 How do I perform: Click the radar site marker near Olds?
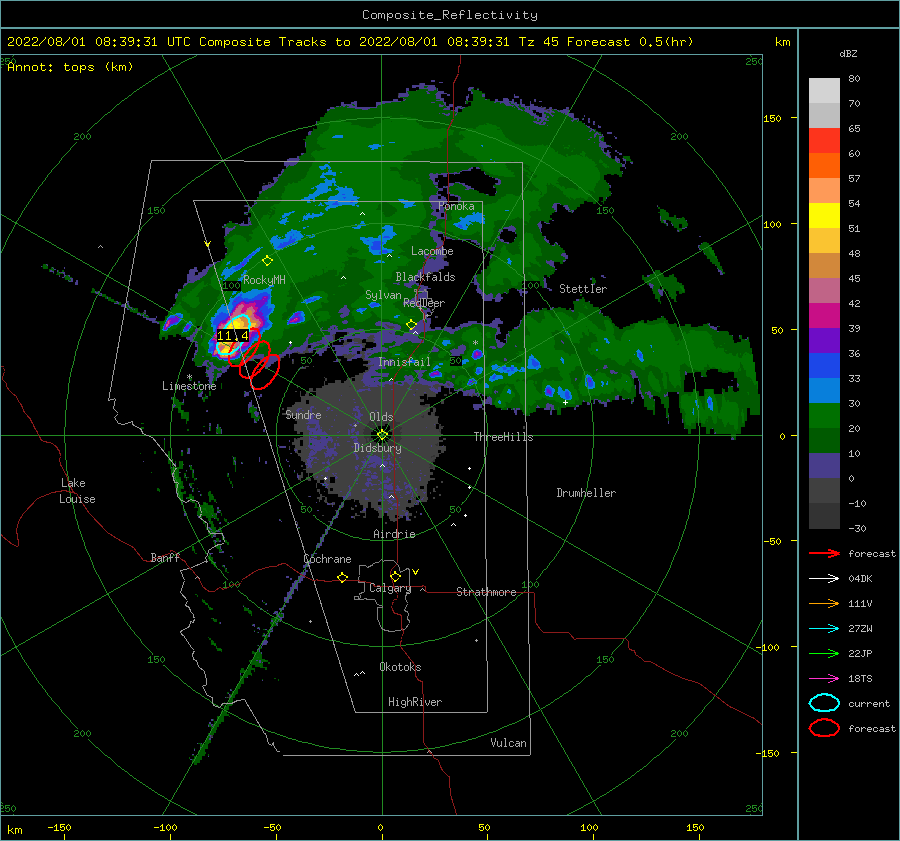click(x=382, y=435)
